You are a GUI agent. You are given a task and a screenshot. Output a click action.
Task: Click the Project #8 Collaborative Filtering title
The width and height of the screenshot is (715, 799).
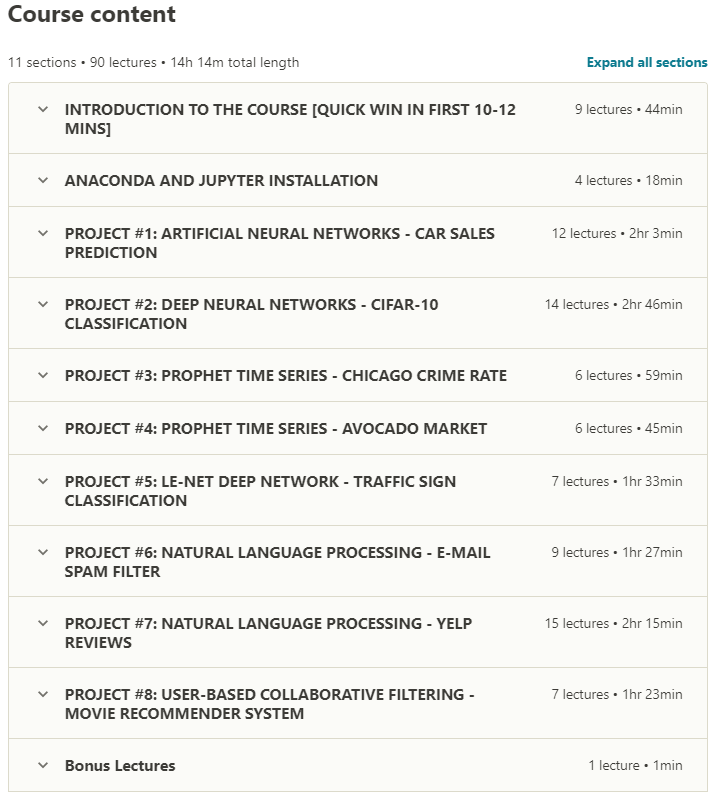coord(269,704)
